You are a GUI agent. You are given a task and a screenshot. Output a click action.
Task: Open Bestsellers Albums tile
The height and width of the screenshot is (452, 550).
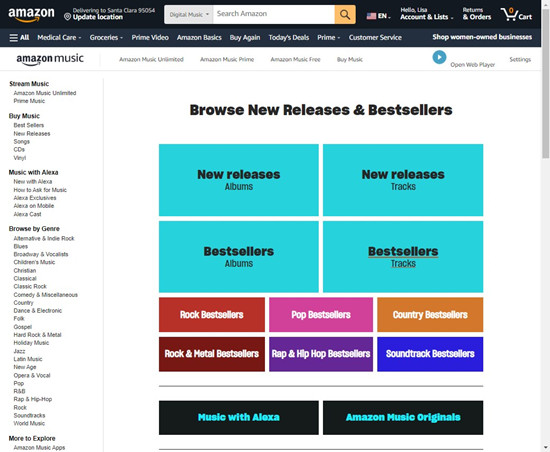coord(239,257)
